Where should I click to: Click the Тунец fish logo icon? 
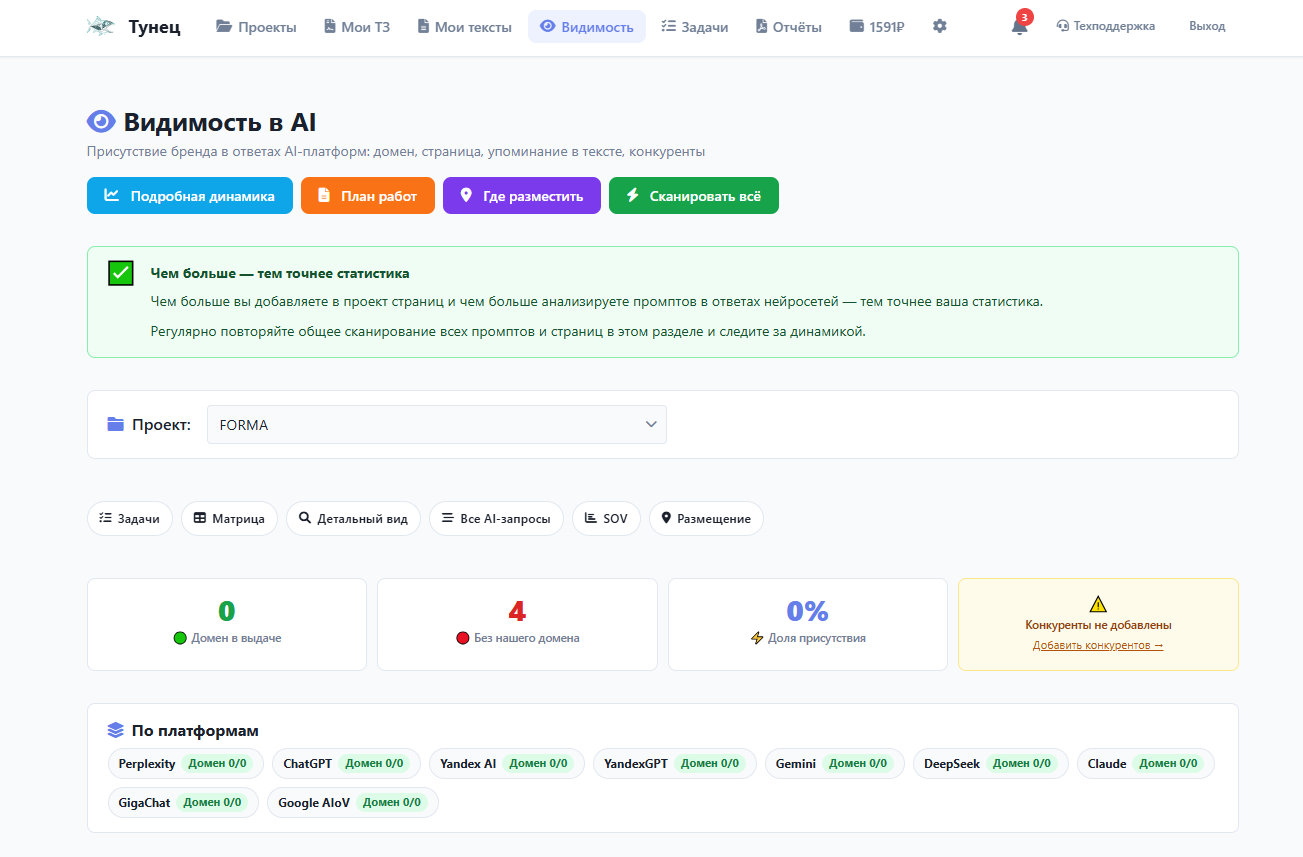tap(100, 27)
